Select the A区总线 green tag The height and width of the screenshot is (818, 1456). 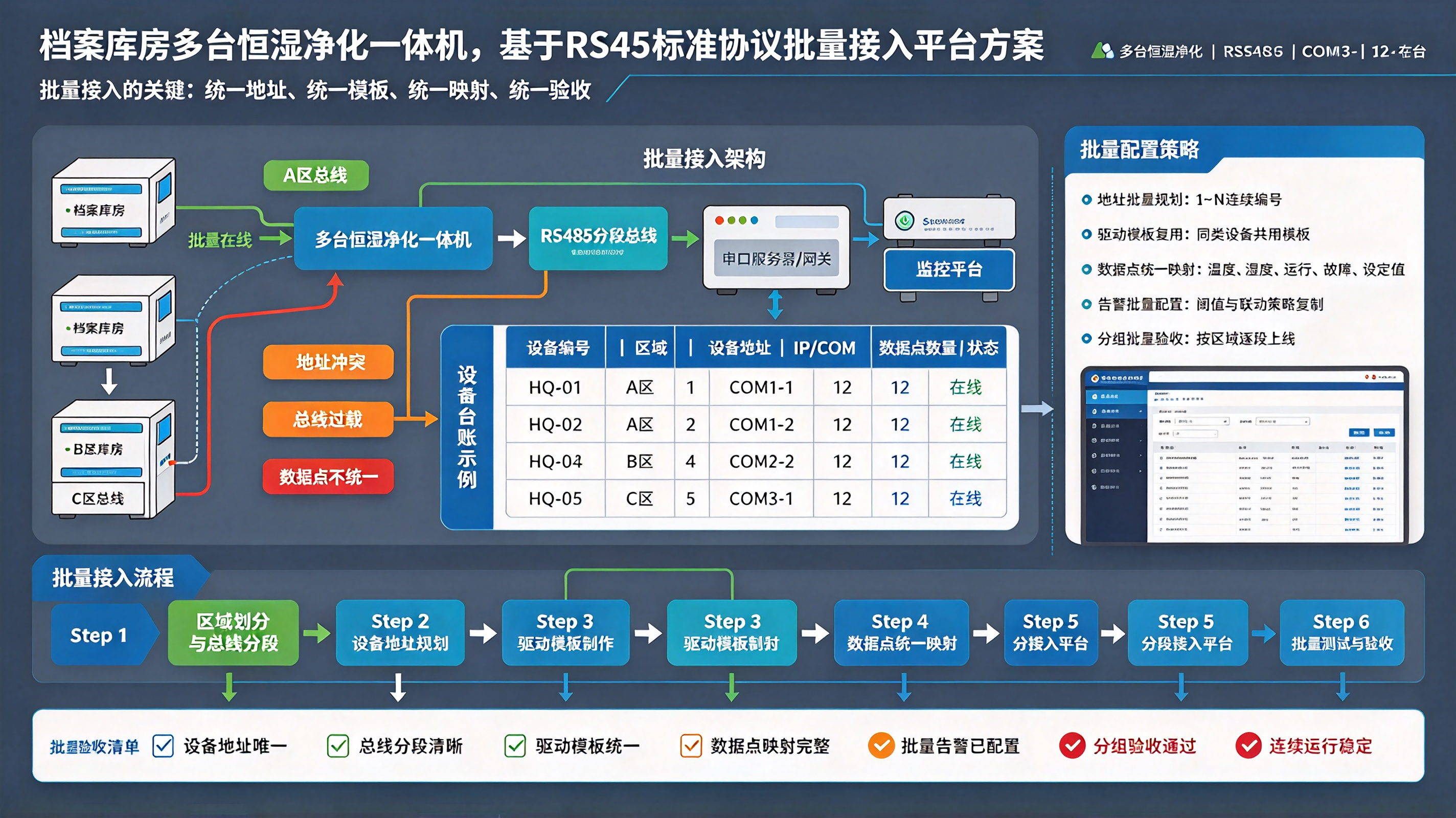pyautogui.click(x=315, y=175)
